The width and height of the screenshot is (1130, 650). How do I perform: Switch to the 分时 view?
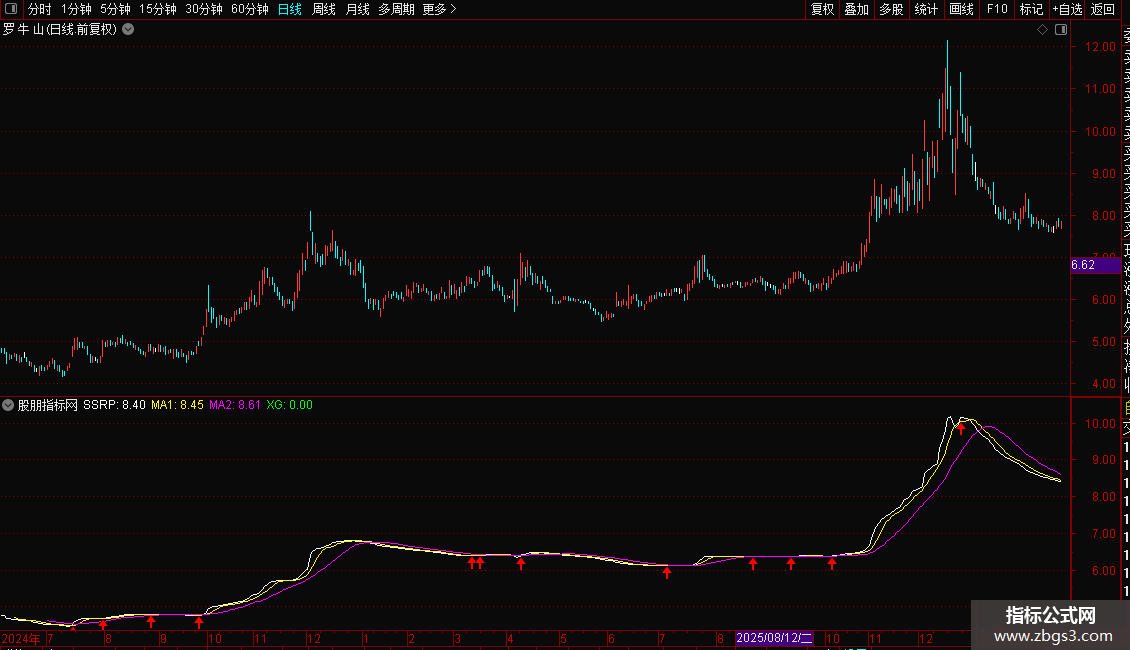(x=40, y=9)
